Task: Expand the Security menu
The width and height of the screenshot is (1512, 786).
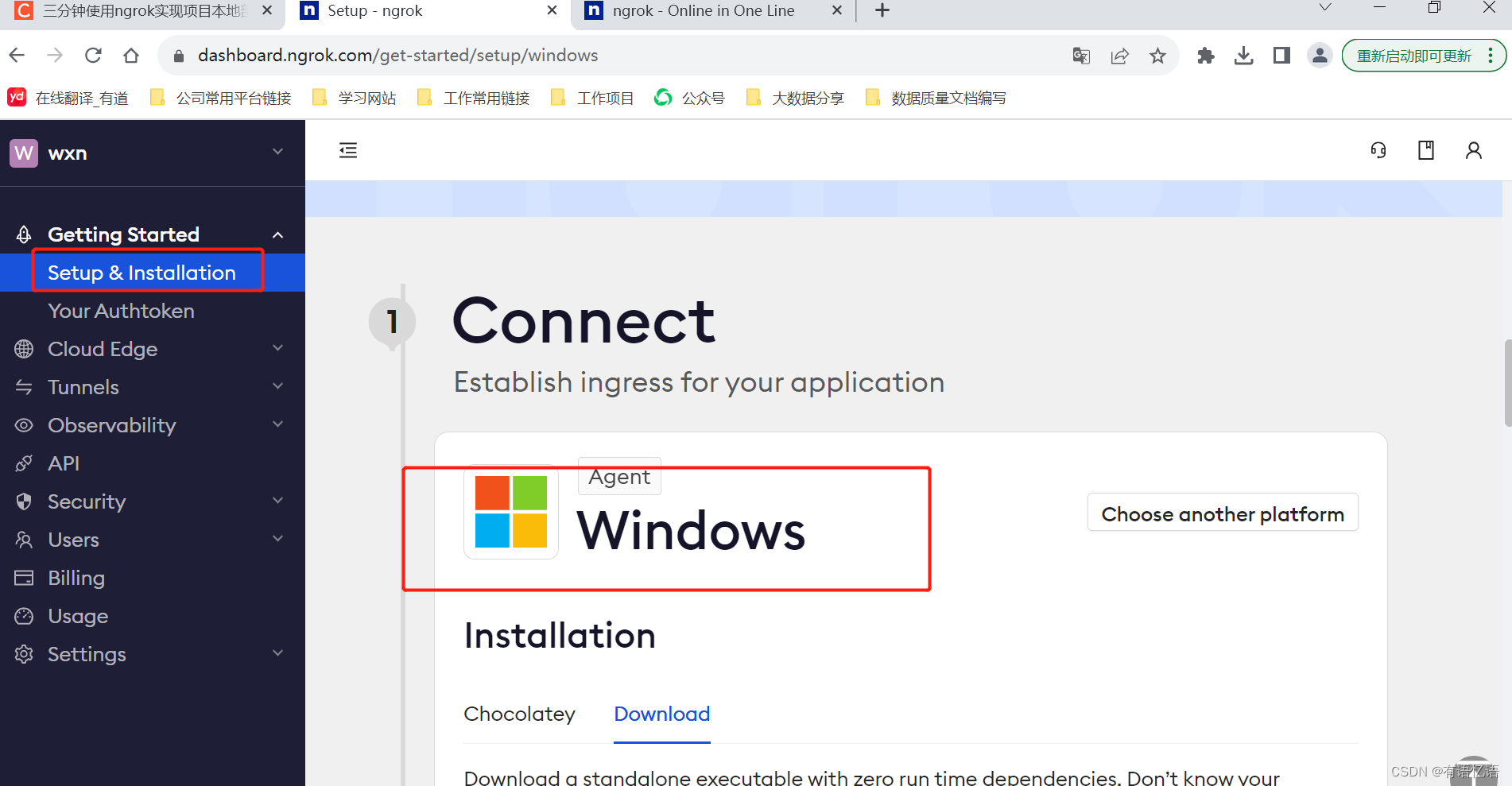Action: [277, 501]
